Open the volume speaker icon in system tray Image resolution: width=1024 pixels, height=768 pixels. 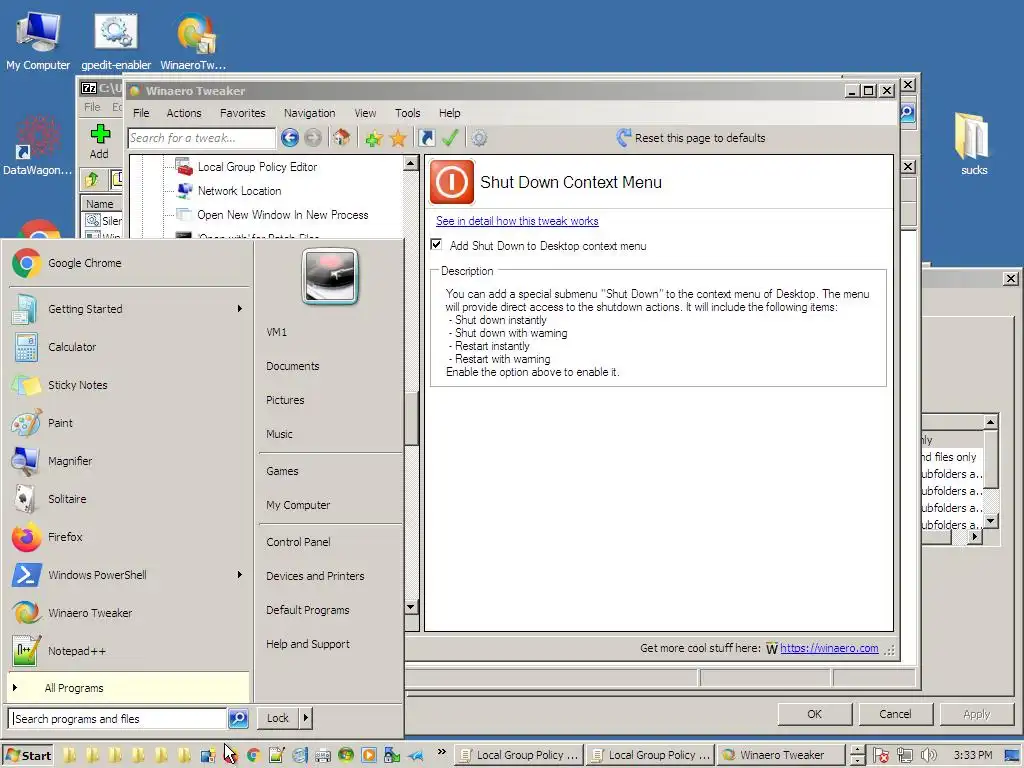(x=929, y=755)
